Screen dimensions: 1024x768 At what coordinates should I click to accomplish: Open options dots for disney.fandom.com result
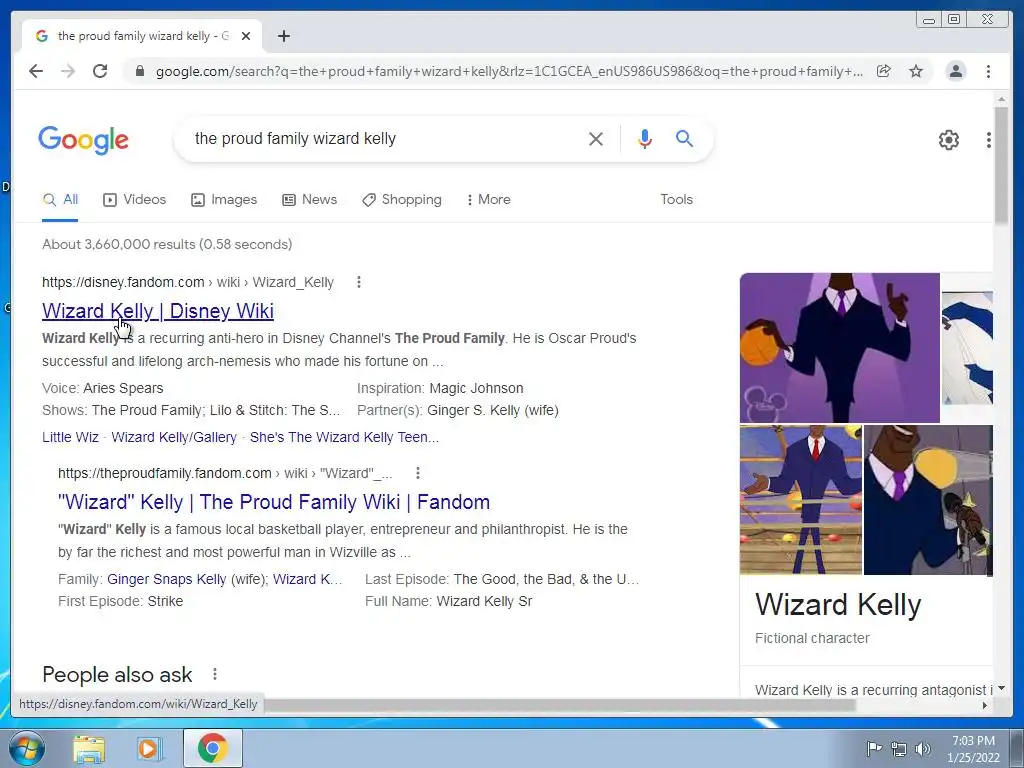359,282
